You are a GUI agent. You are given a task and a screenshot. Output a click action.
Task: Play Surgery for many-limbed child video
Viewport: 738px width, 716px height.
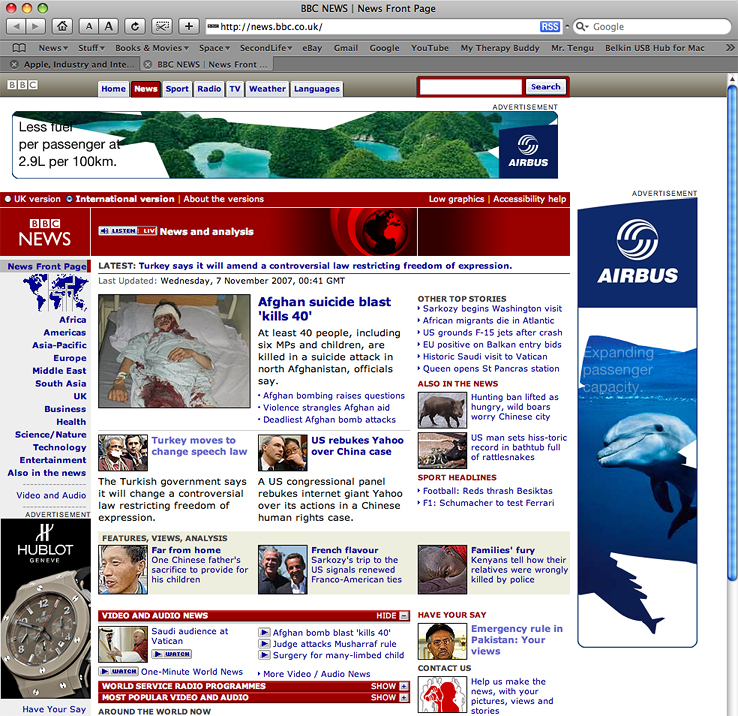(x=265, y=655)
